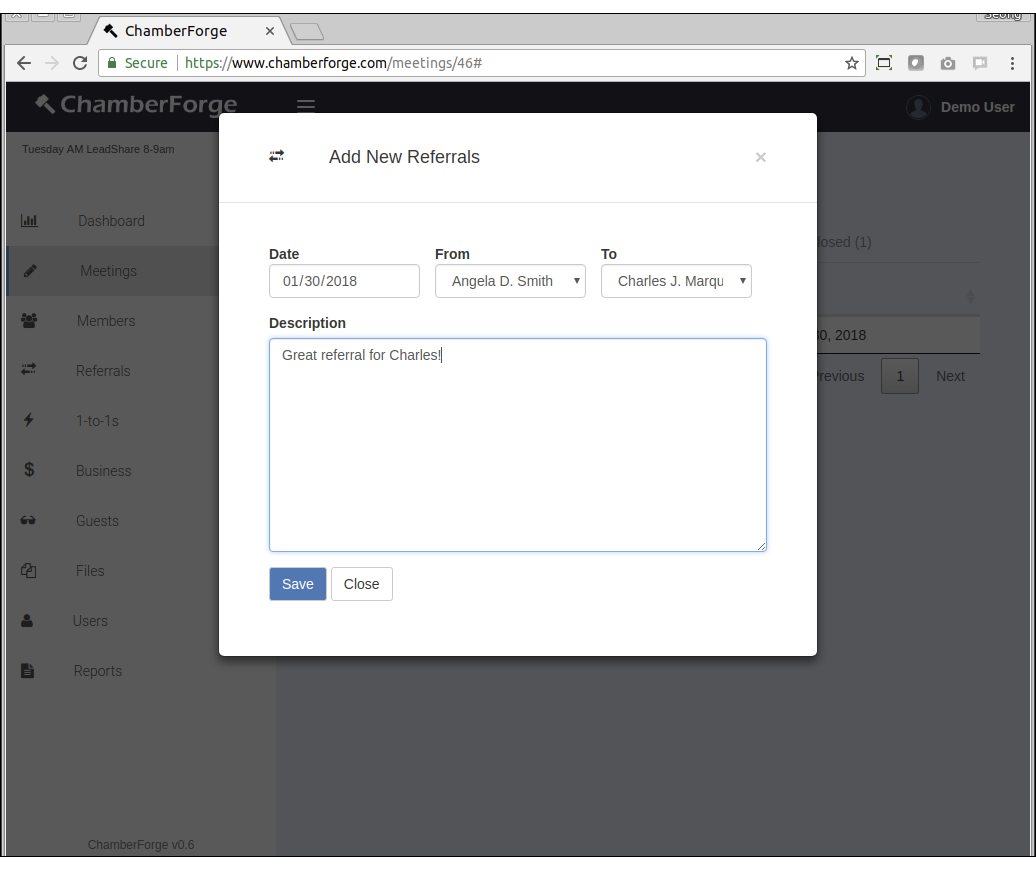Open the From referrer dropdown
The image size is (1036, 870).
(510, 281)
